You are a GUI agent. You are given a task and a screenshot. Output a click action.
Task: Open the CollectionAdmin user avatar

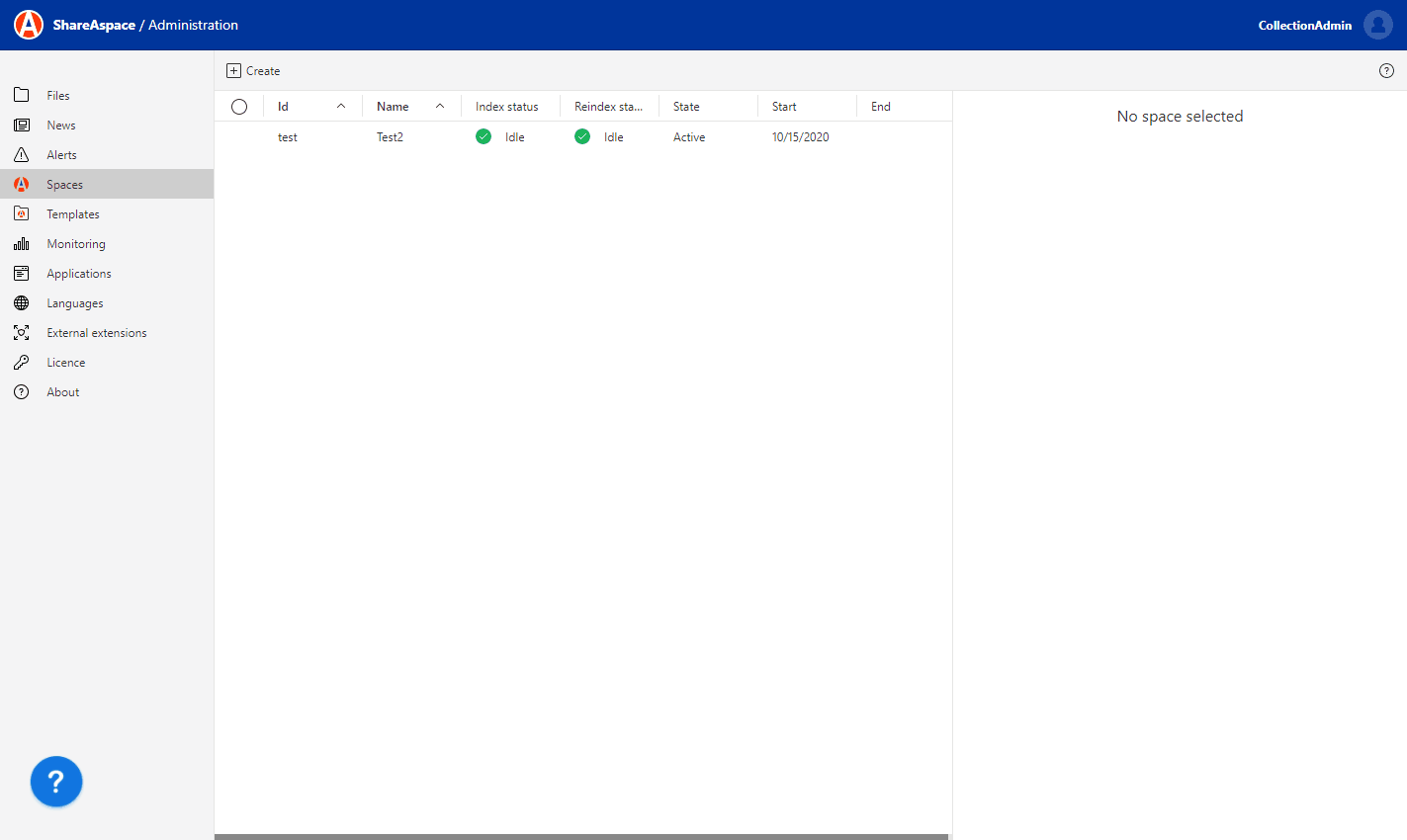click(x=1377, y=25)
